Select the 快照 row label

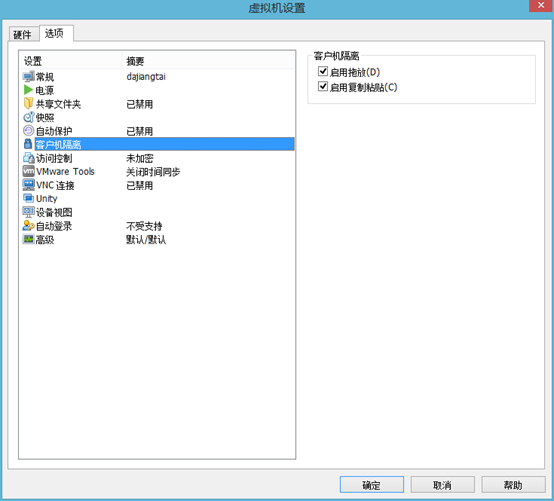45,118
